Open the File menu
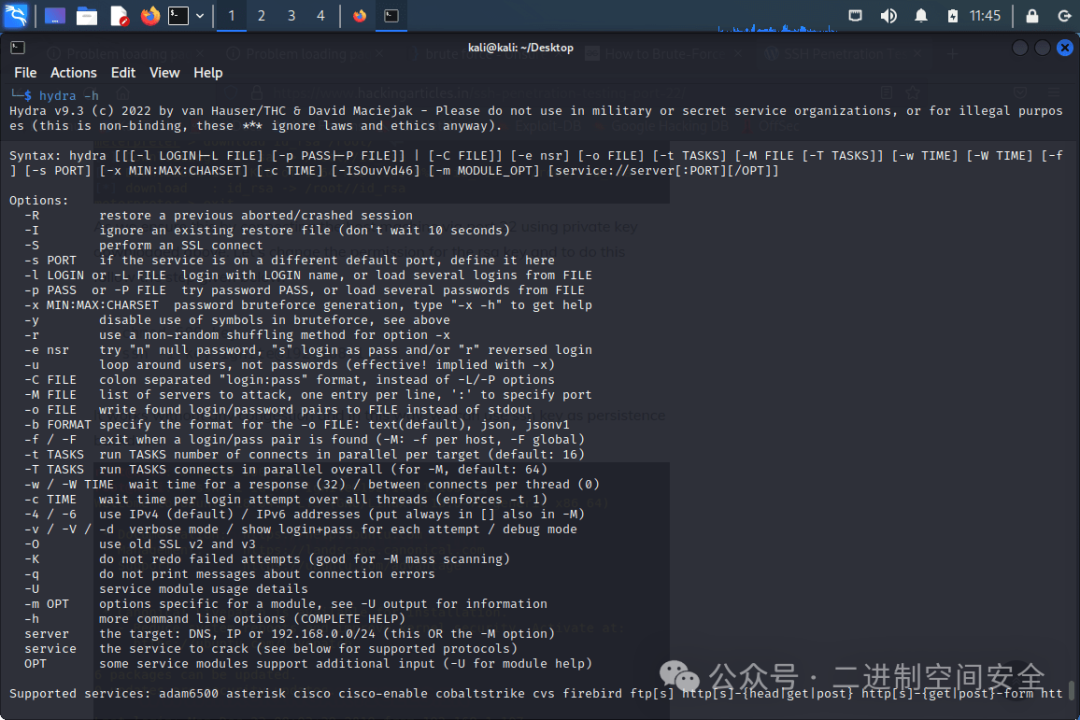1080x720 pixels. point(25,72)
